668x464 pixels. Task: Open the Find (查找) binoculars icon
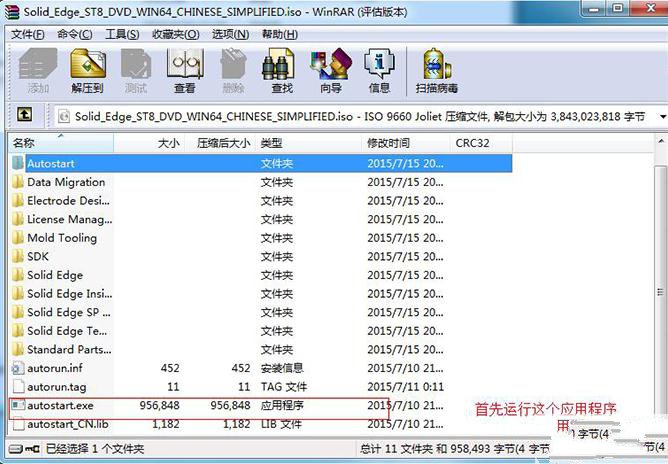click(278, 64)
